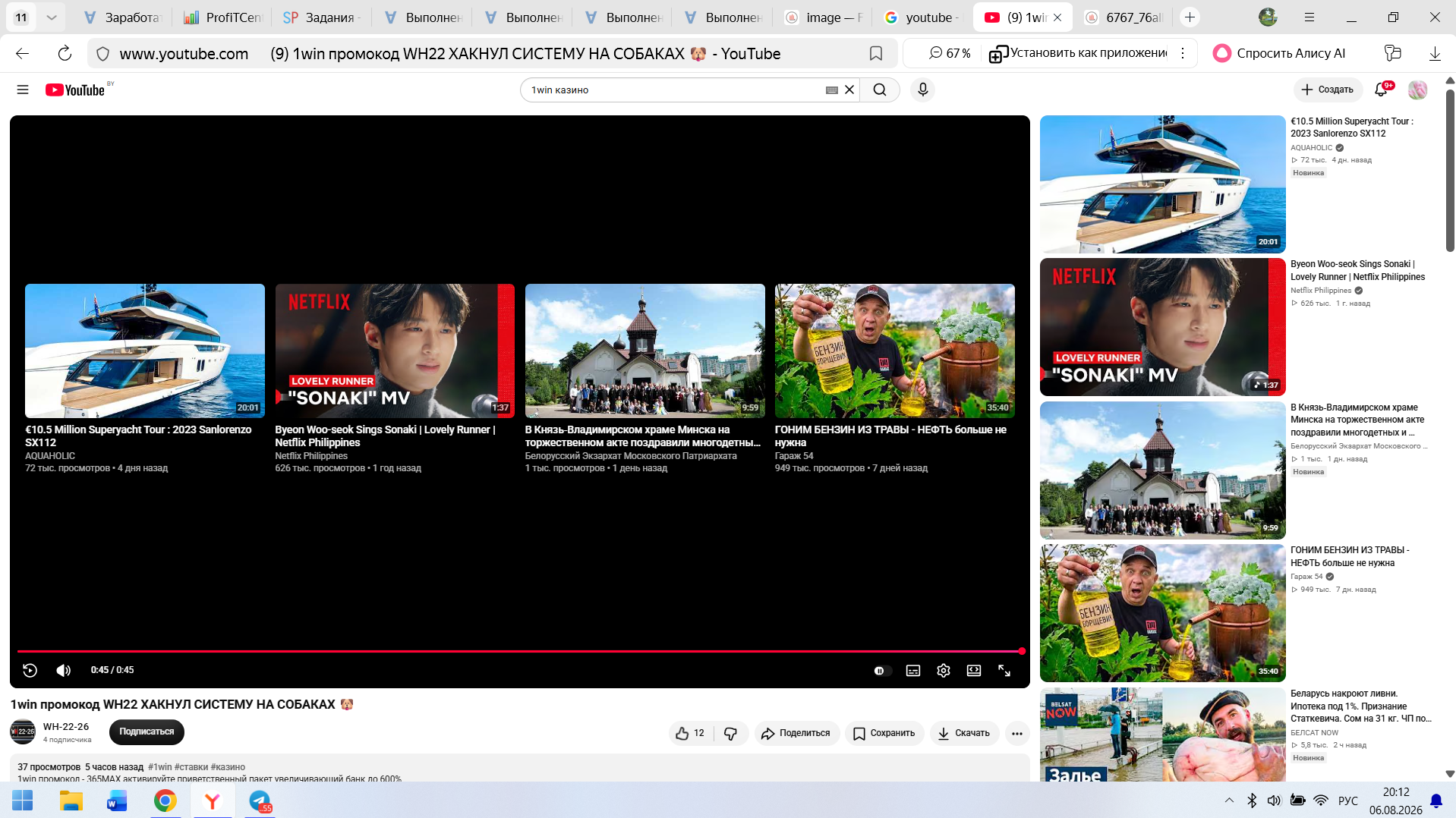Open more actions three-dot menu
Screen dimensions: 1456x818
click(1017, 733)
